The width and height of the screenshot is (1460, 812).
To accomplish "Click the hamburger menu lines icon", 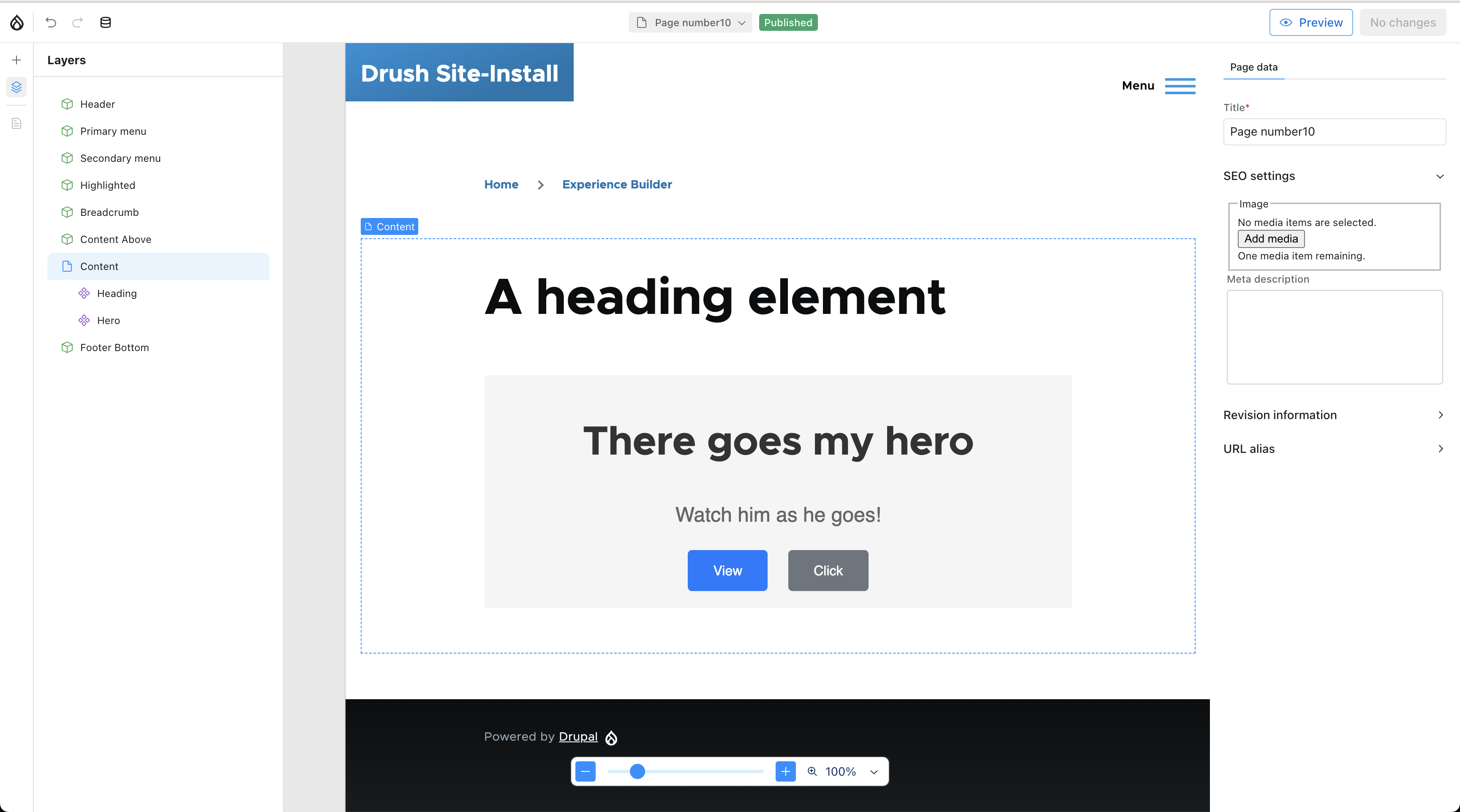I will [1180, 86].
